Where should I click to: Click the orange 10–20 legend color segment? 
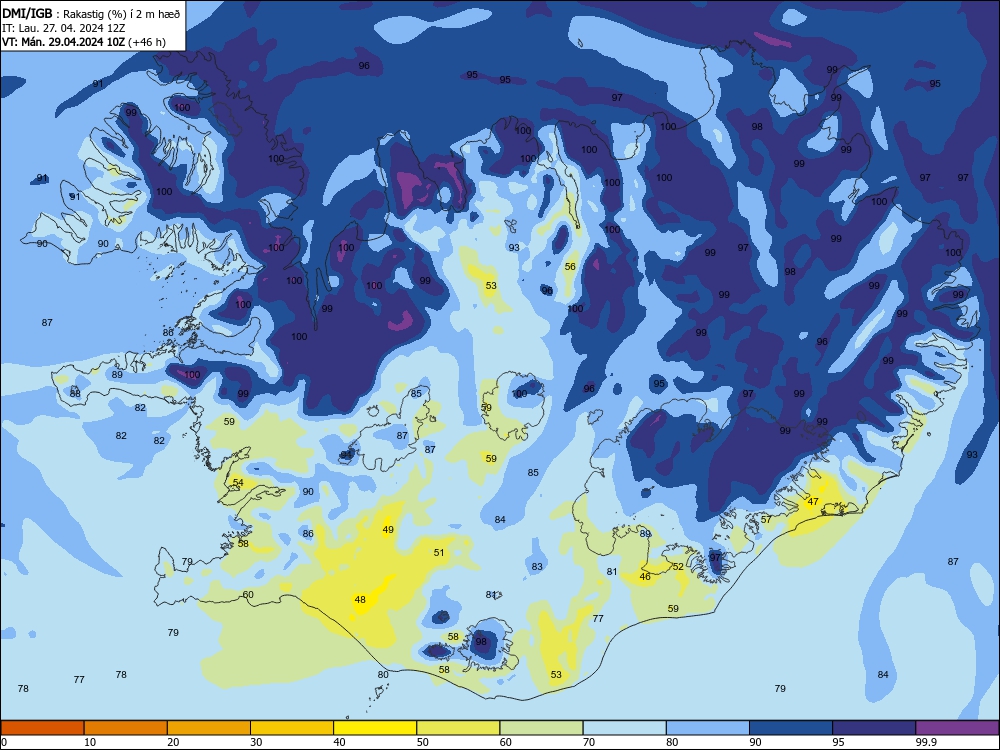click(126, 728)
